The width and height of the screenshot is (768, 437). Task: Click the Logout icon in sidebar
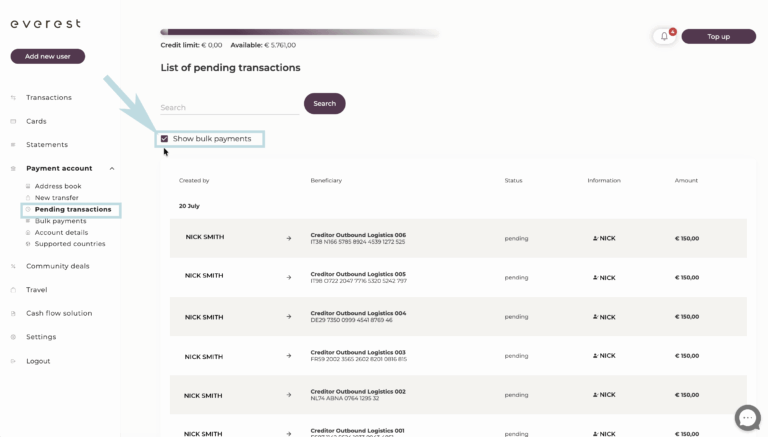pos(13,361)
